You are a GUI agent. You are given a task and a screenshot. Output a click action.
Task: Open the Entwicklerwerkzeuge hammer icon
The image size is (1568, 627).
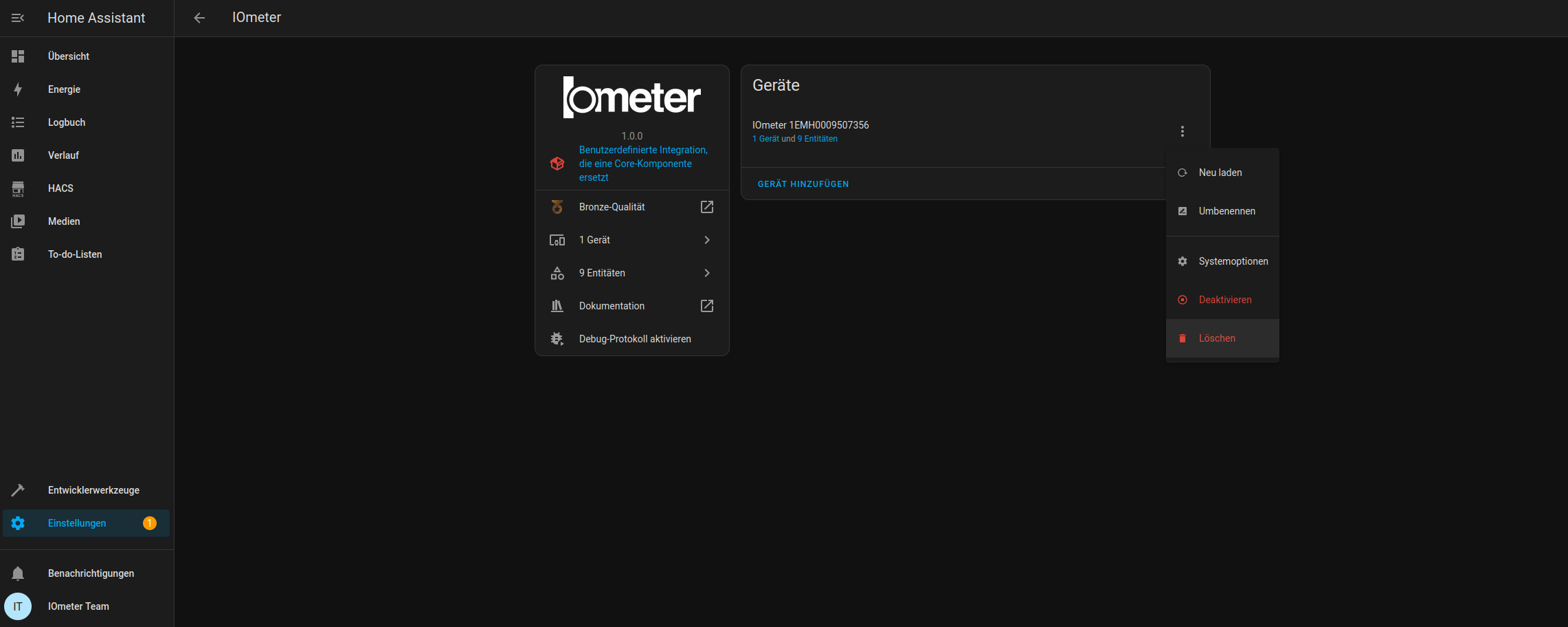click(18, 490)
